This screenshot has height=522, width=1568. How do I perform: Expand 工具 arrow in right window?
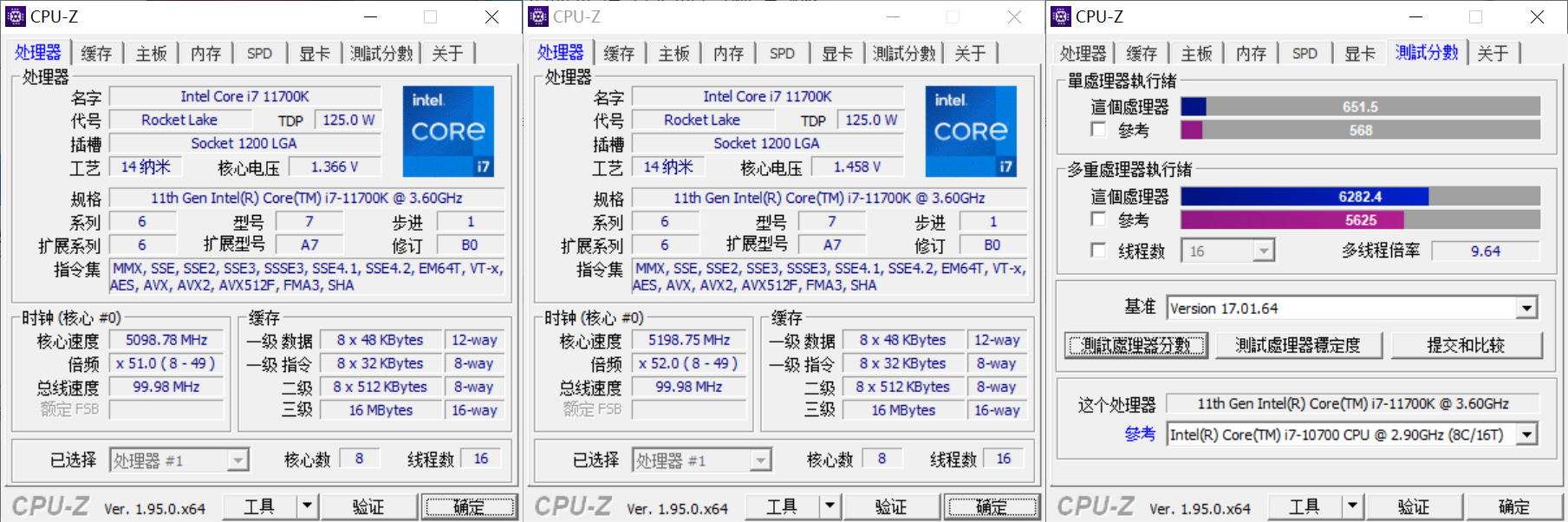point(1352,506)
